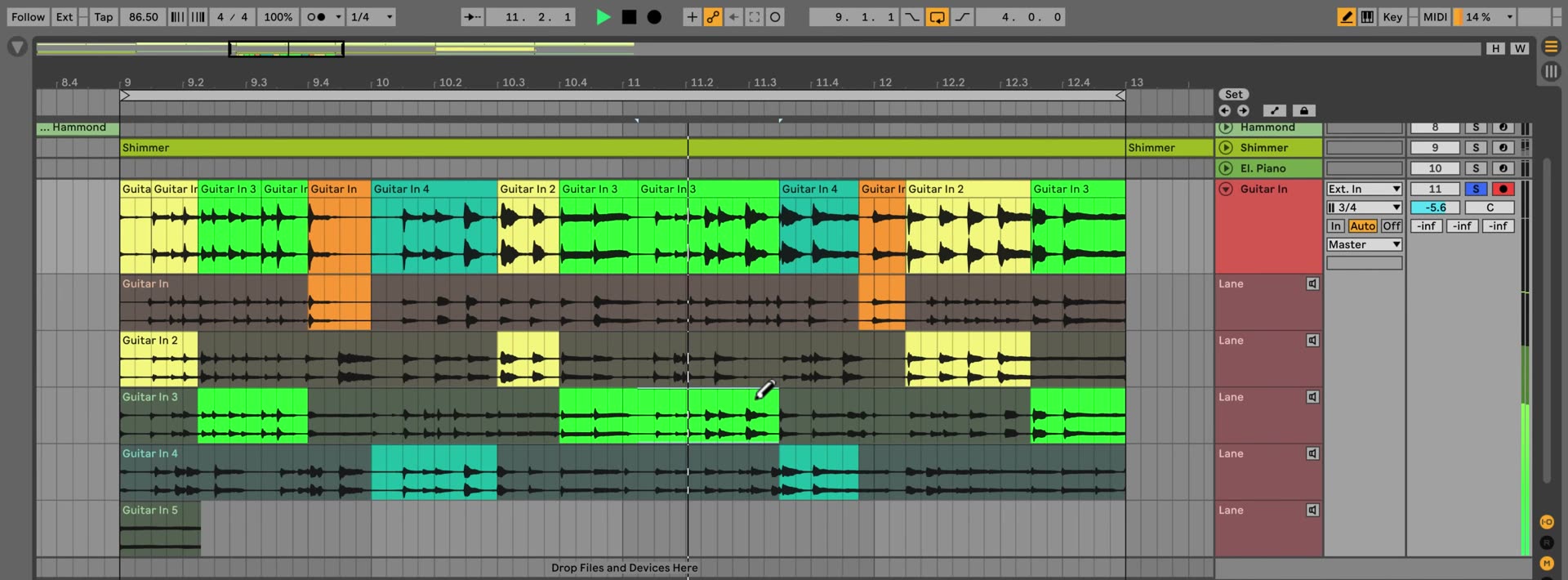
Task: Solo the Shimmer track
Action: (1476, 148)
